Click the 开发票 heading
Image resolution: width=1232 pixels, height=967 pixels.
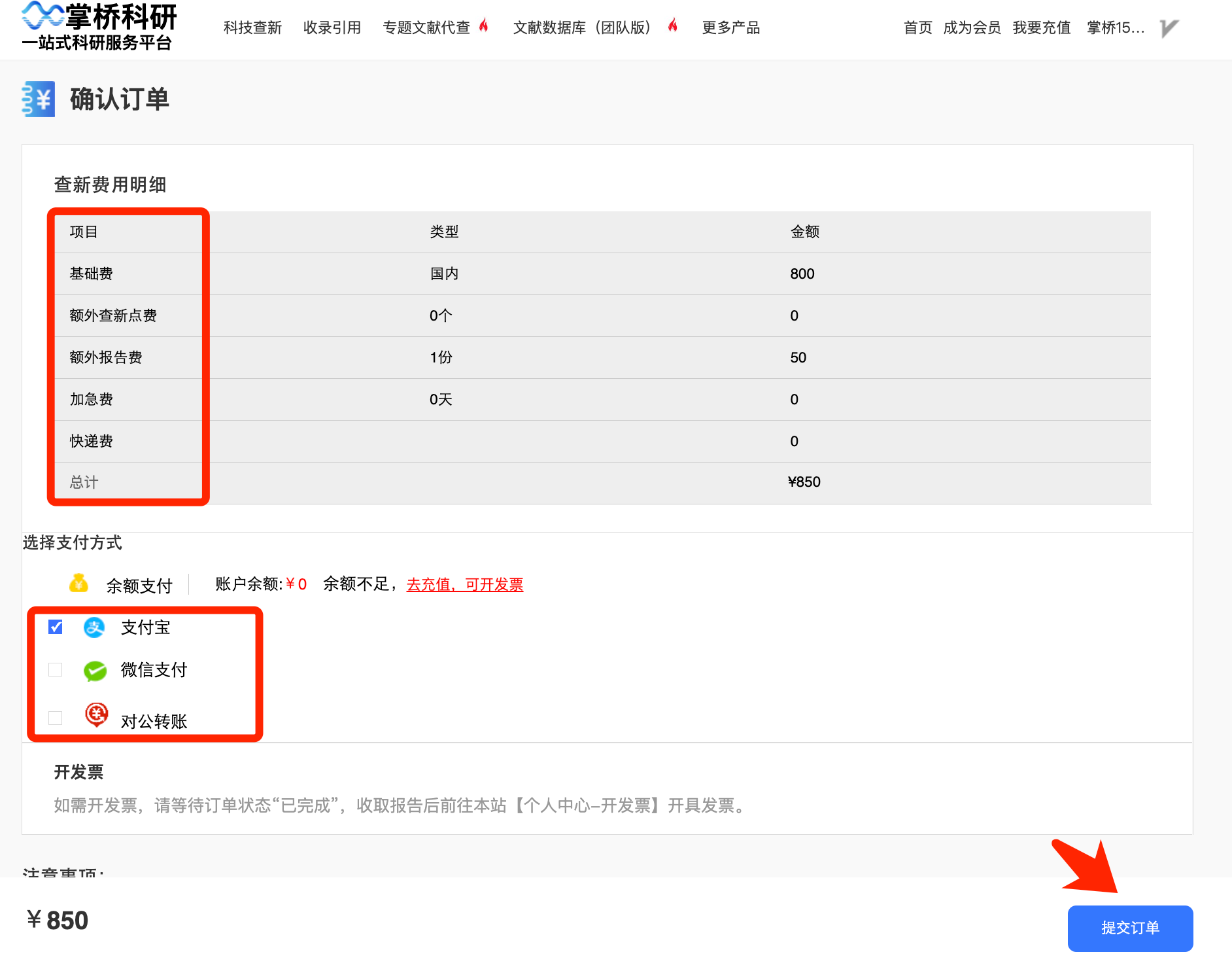[x=78, y=772]
